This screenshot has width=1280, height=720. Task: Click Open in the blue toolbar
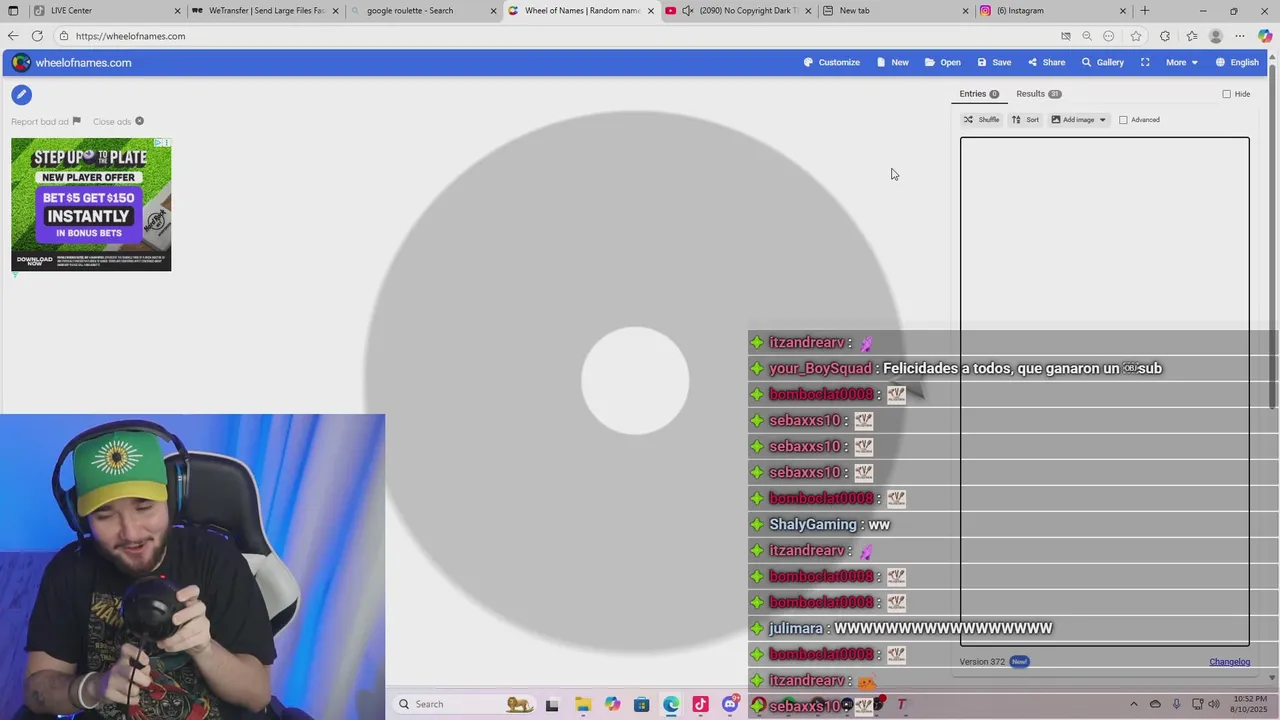coord(942,62)
